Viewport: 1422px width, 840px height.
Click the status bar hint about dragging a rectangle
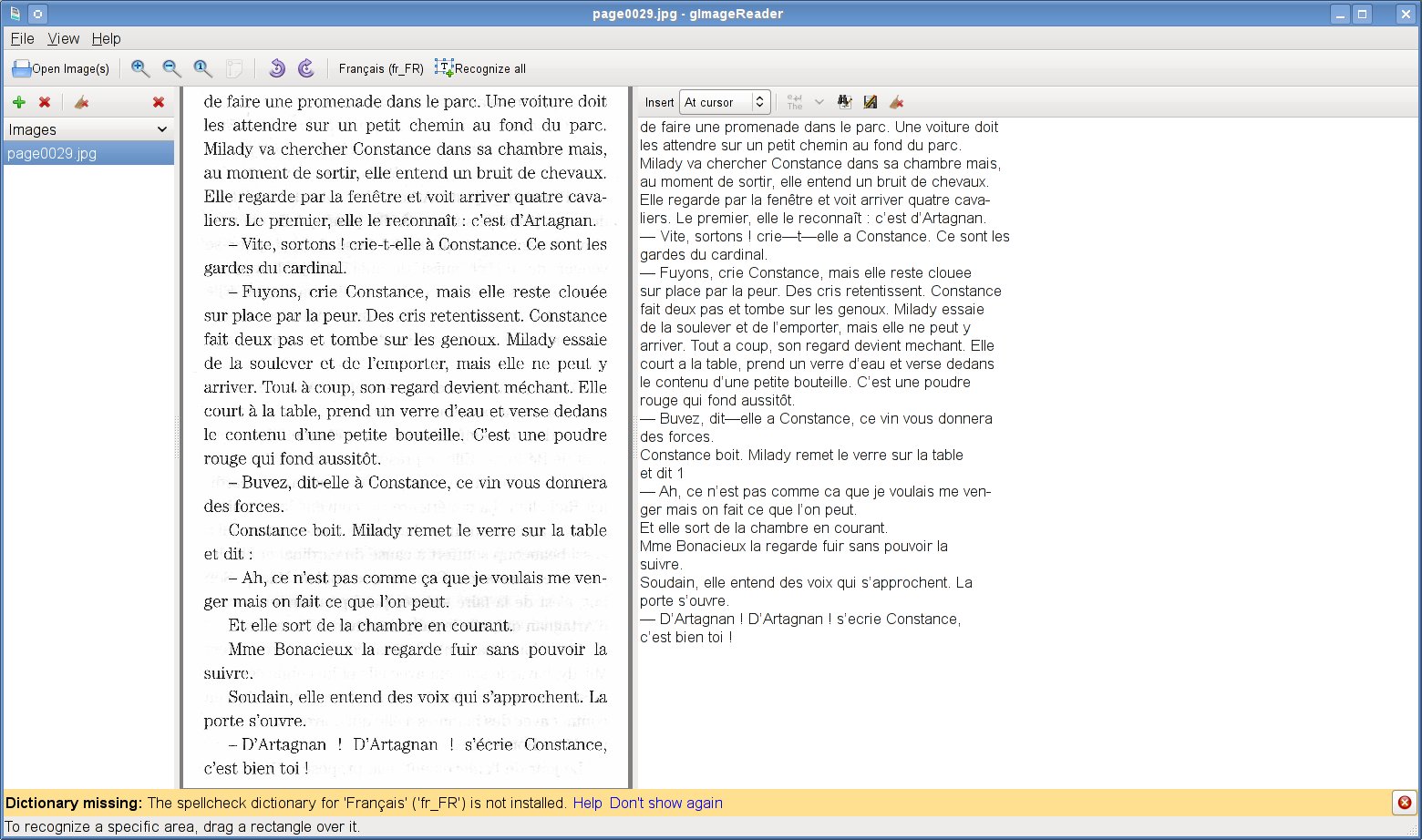coord(182,826)
